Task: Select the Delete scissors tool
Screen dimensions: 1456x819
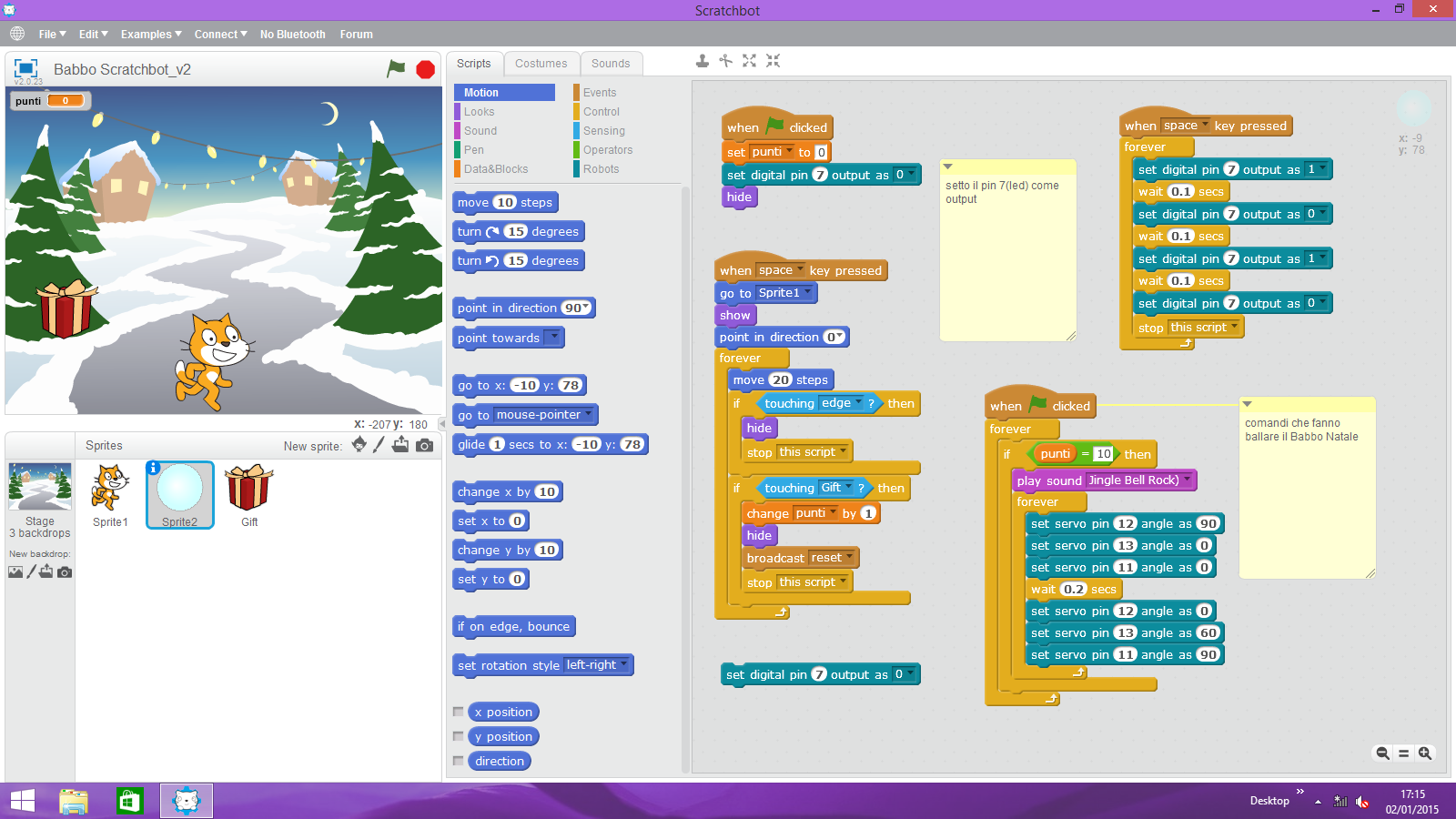Action: [x=725, y=61]
